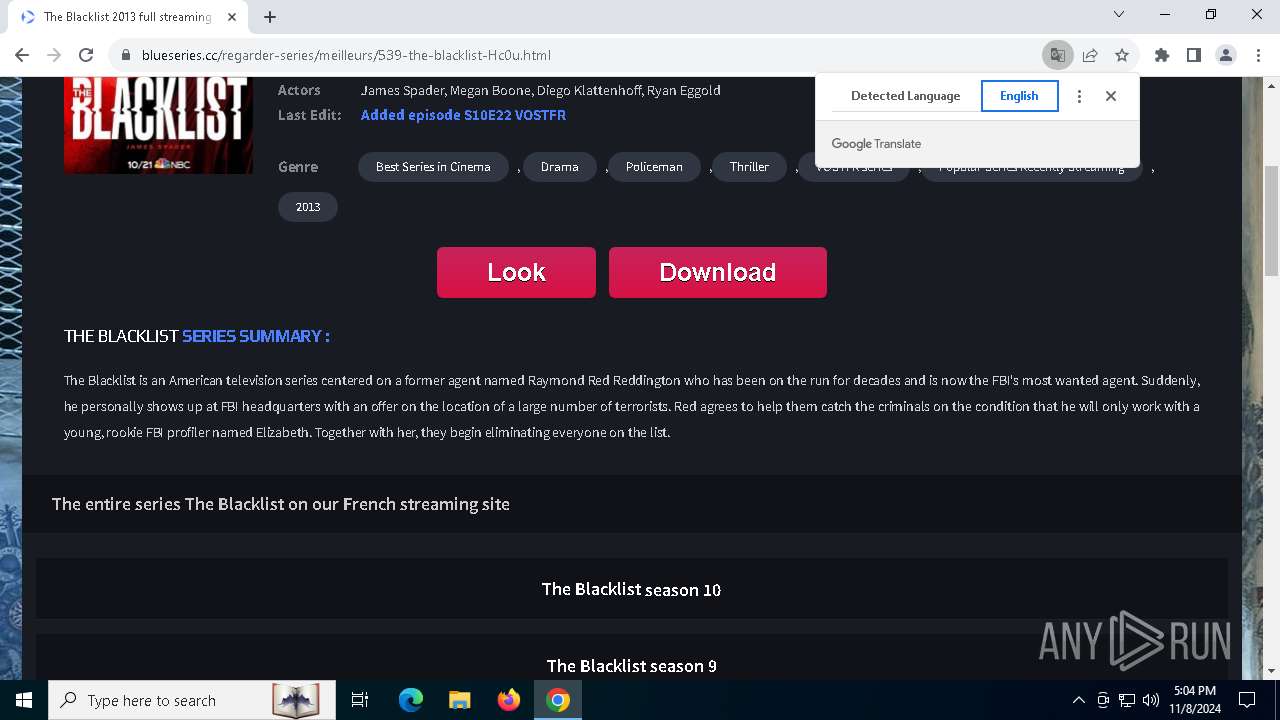This screenshot has width=1280, height=720.
Task: Expand The Blacklist season 10
Action: point(631,589)
